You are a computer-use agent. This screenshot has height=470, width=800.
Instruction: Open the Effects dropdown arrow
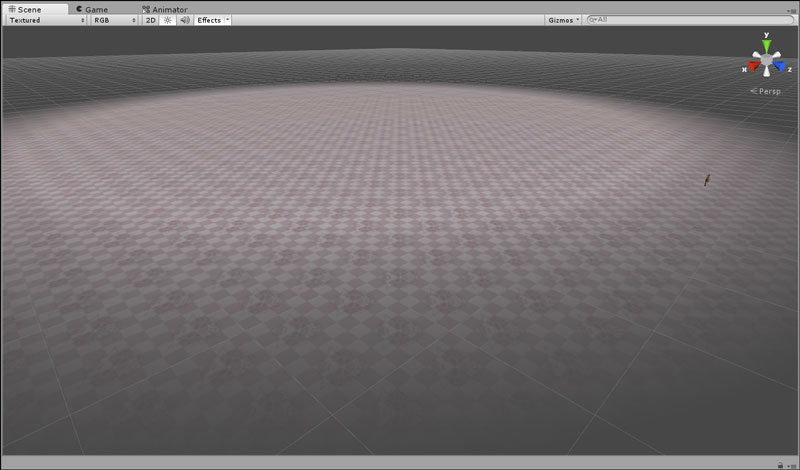(228, 20)
